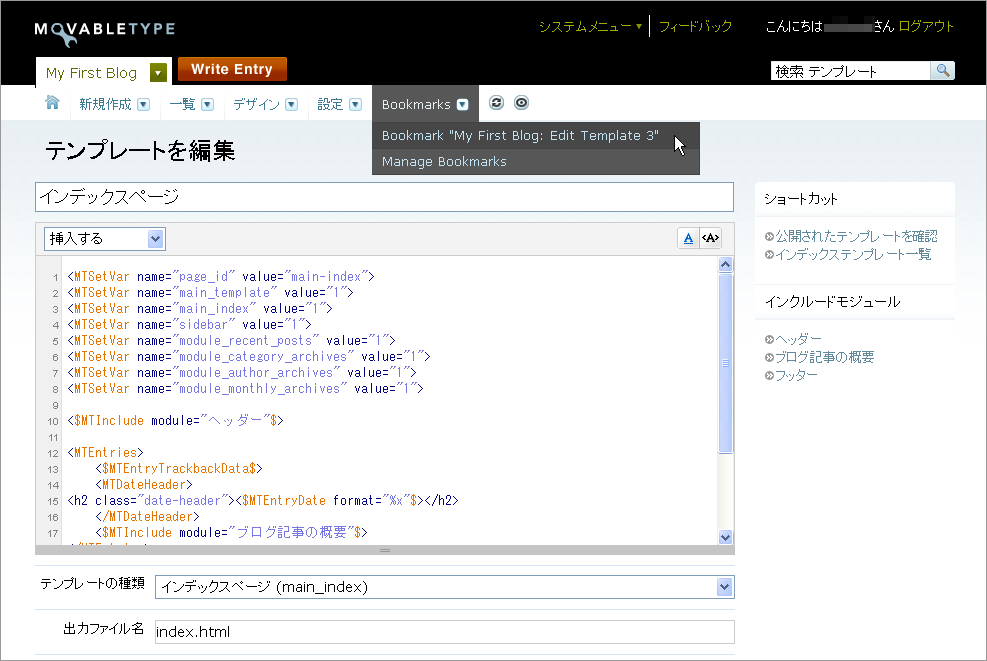Click the editor scroll down arrow

pos(725,537)
